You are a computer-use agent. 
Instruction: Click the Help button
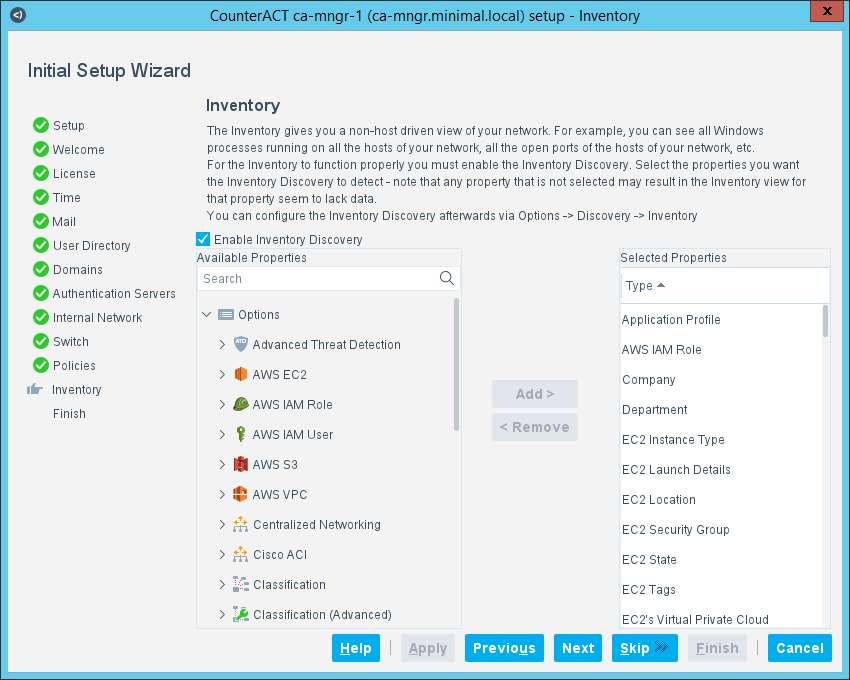(x=356, y=648)
